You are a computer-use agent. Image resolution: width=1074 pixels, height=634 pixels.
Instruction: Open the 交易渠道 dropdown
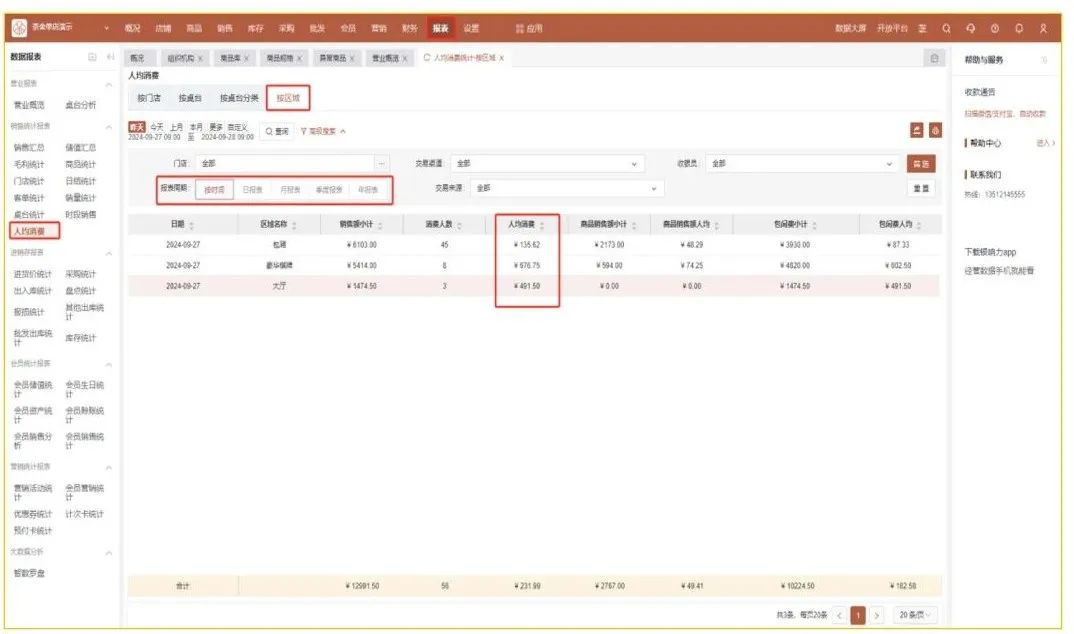click(x=547, y=163)
